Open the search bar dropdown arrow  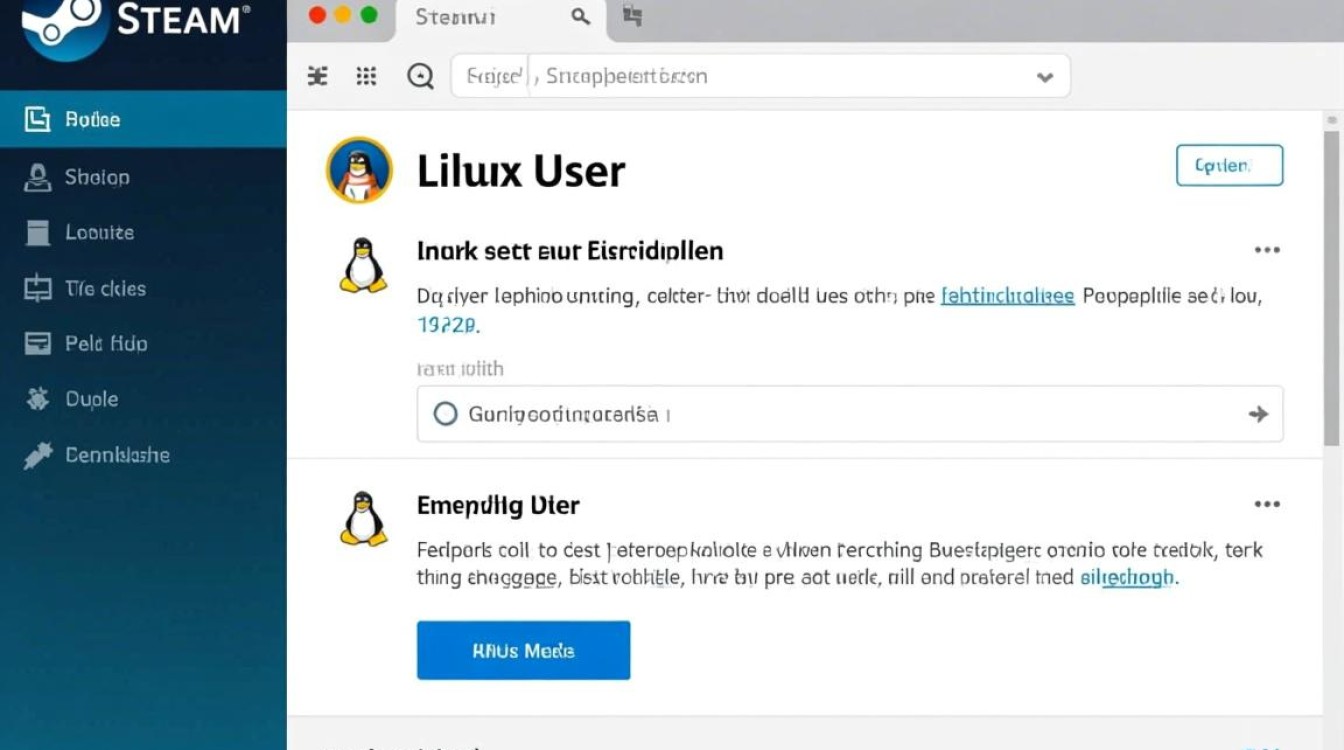1044,76
